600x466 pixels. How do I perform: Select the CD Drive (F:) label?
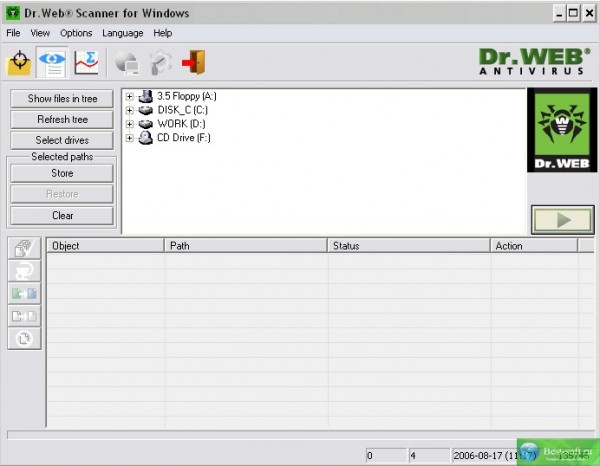tap(184, 138)
